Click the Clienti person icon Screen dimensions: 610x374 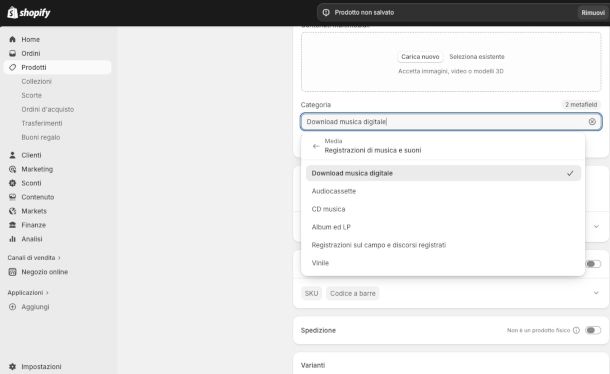[12, 155]
